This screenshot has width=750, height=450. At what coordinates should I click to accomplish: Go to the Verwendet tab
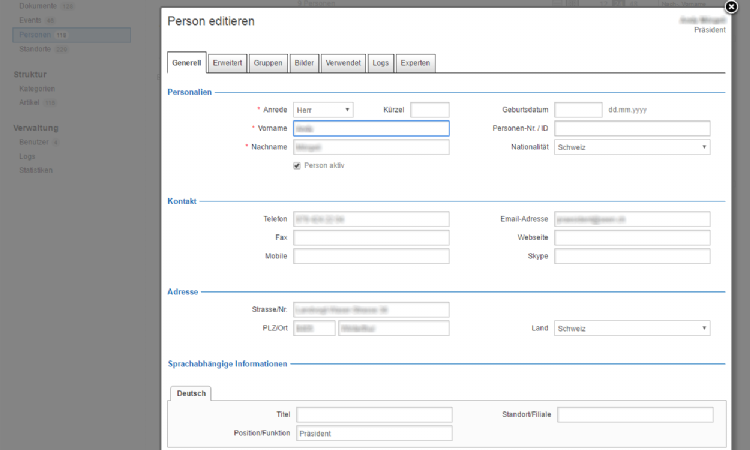pyautogui.click(x=343, y=63)
